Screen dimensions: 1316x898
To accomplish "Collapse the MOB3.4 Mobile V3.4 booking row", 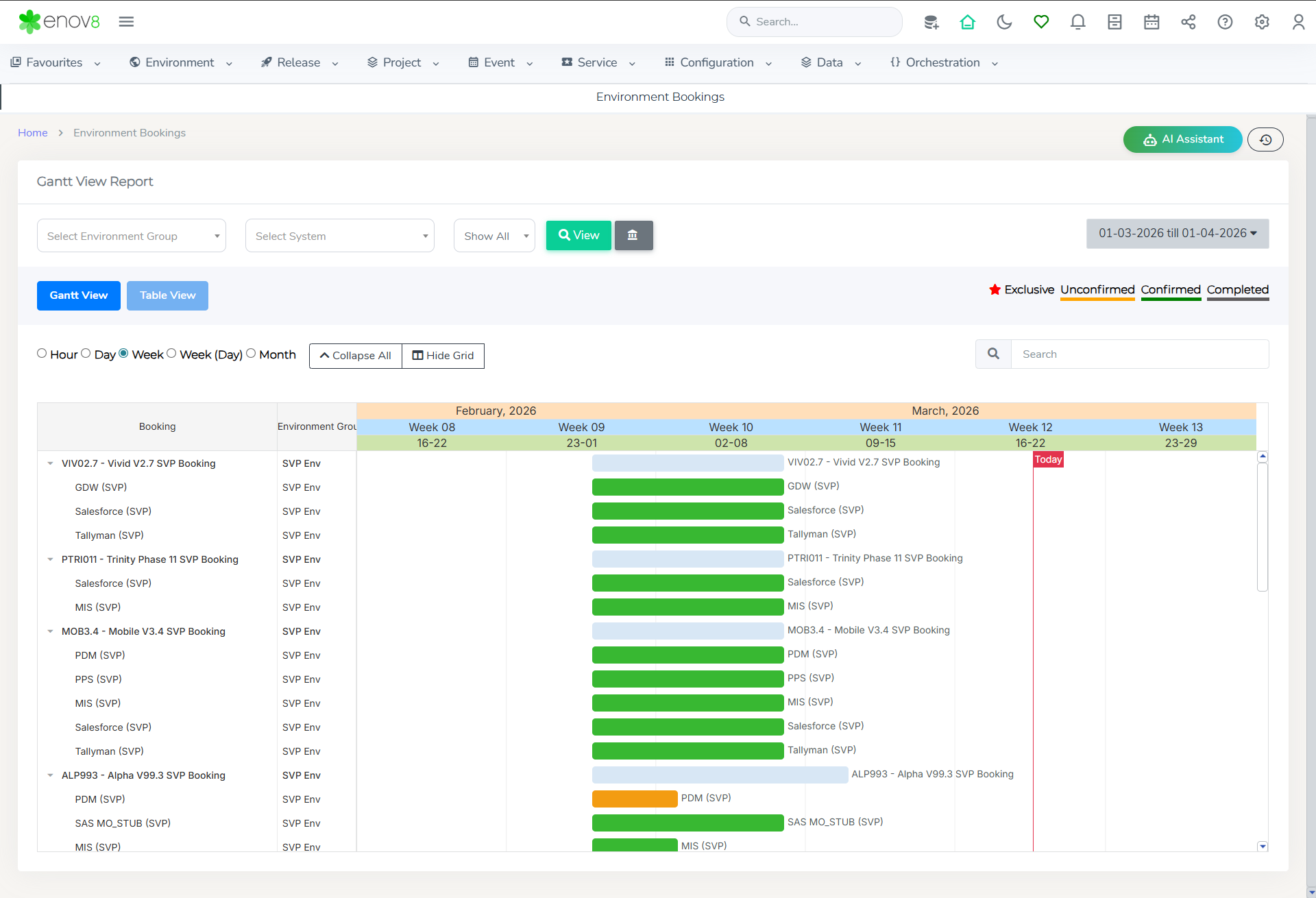I will pos(50,631).
